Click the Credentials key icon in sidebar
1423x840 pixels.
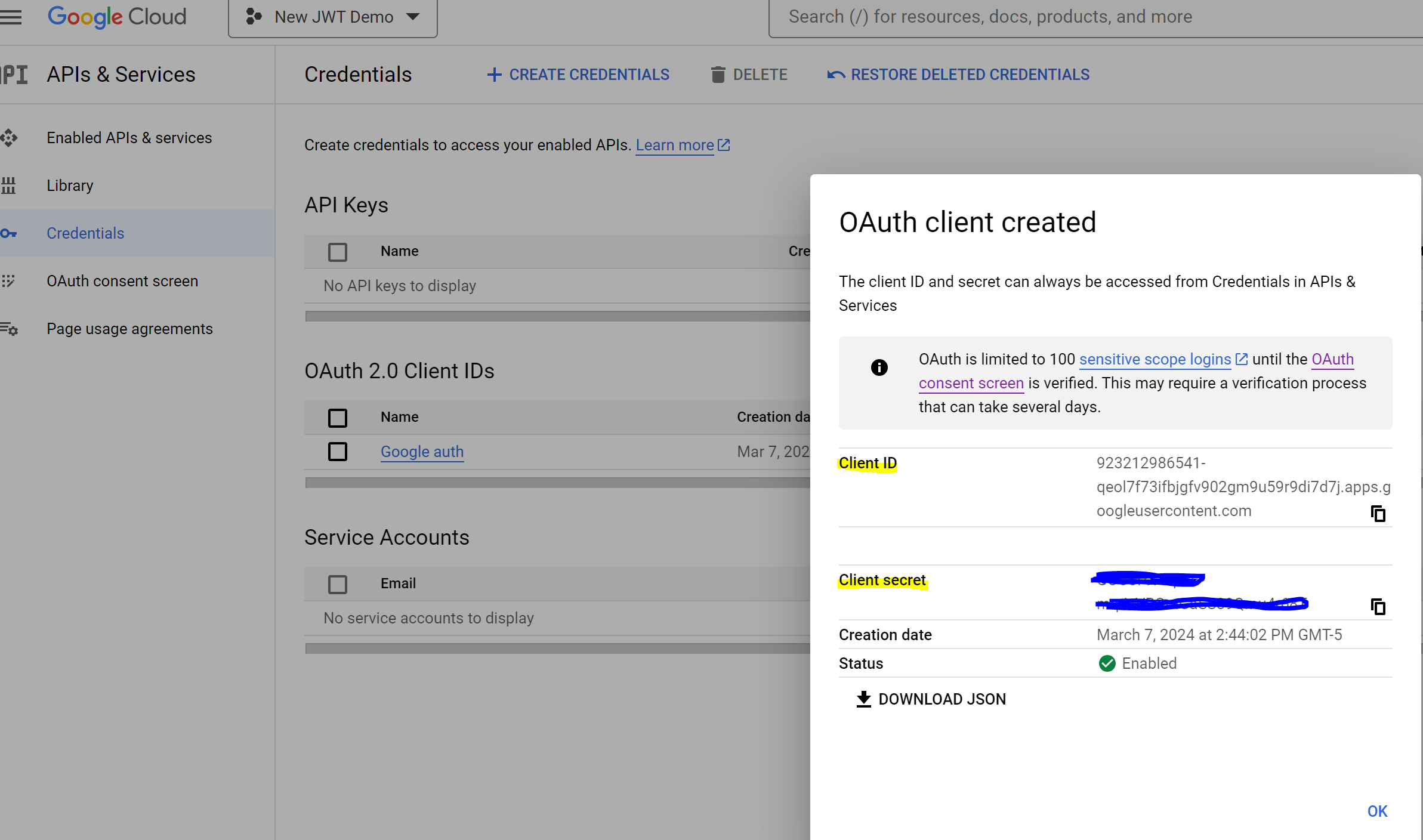coord(10,234)
